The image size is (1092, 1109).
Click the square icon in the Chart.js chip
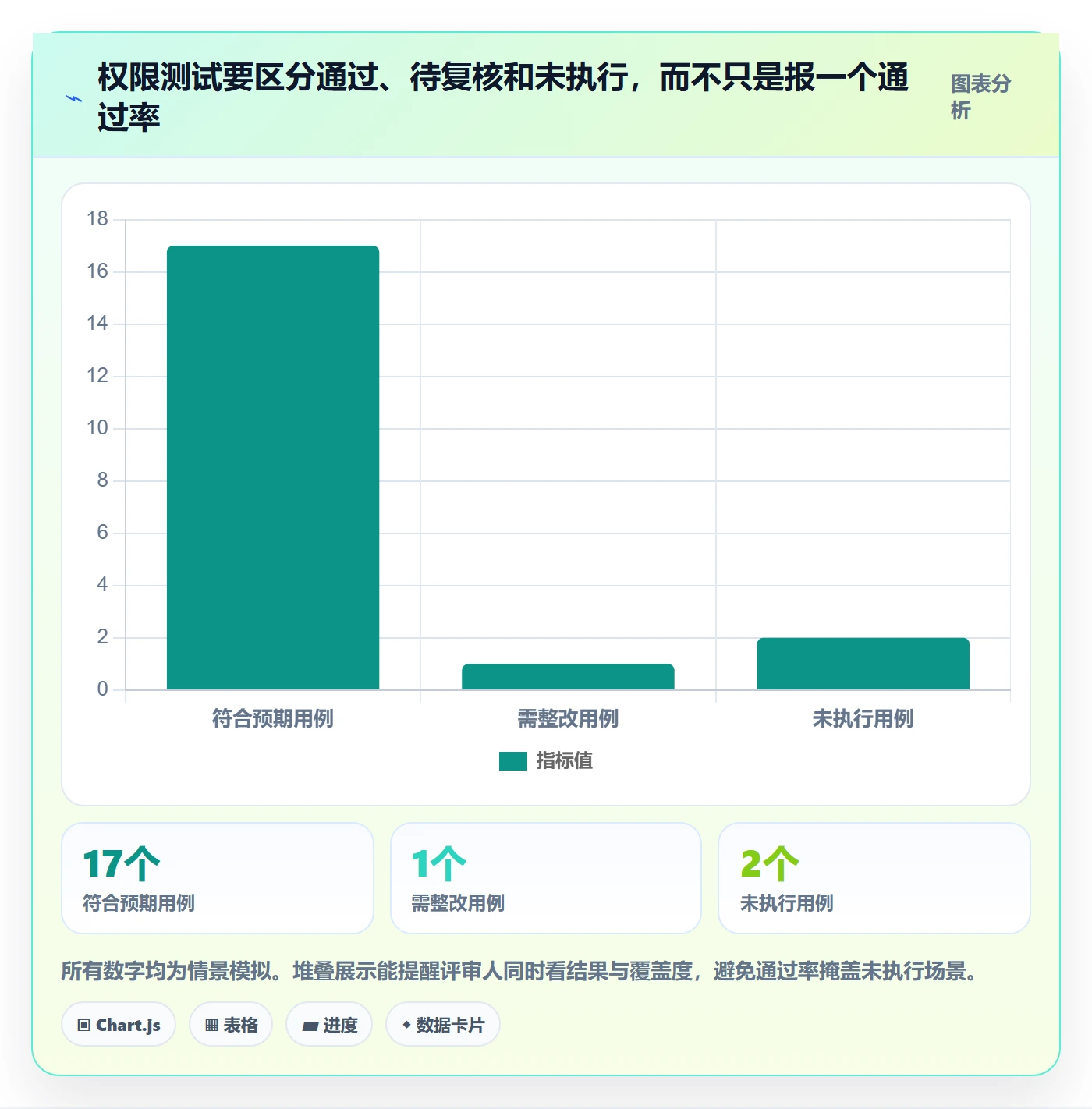point(84,1026)
